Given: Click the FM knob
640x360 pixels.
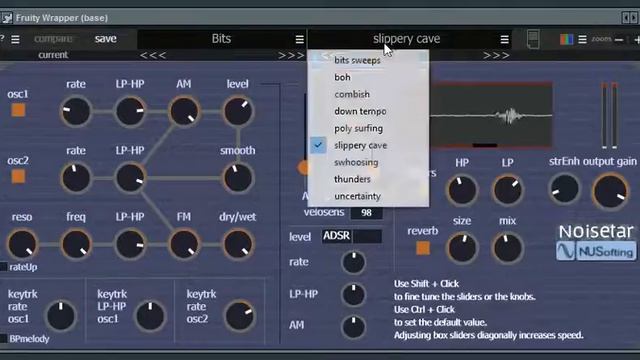Looking at the screenshot, I should tap(184, 244).
